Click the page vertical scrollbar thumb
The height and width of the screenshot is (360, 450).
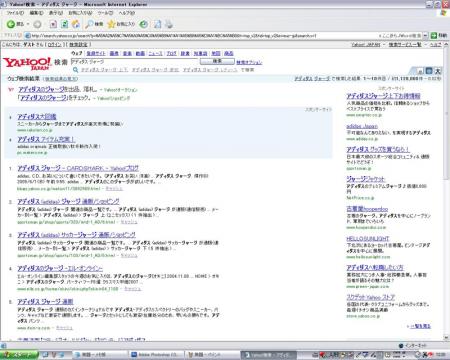446,115
